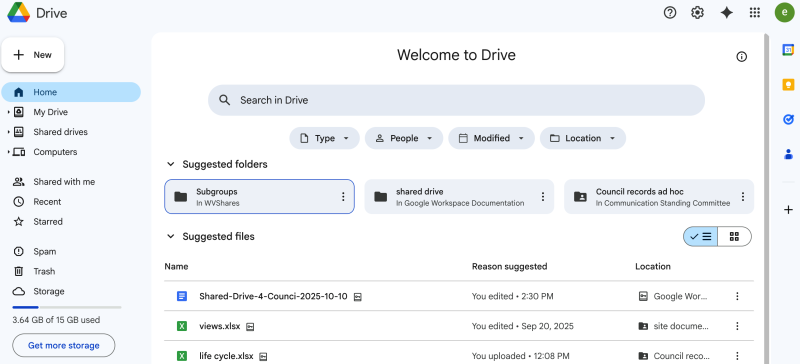This screenshot has height=364, width=800.
Task: Open more actions for Shared-Drive-4-Counci file
Action: click(737, 296)
